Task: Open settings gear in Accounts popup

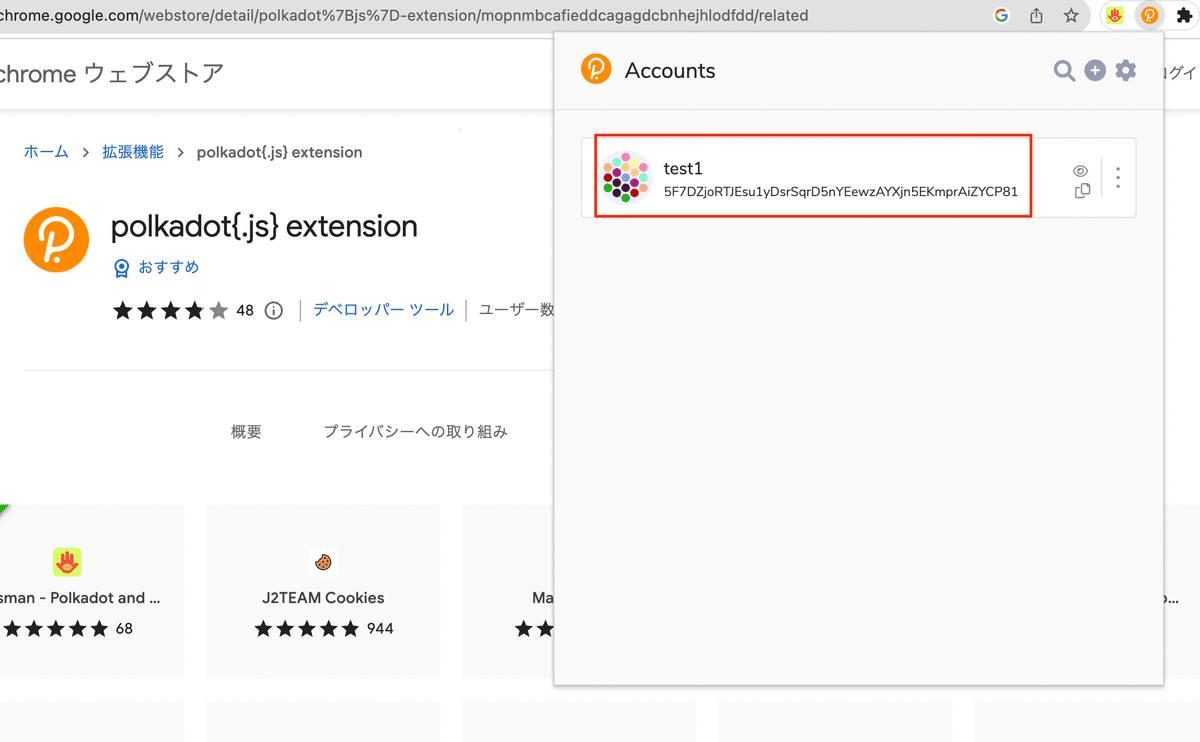Action: [1126, 71]
